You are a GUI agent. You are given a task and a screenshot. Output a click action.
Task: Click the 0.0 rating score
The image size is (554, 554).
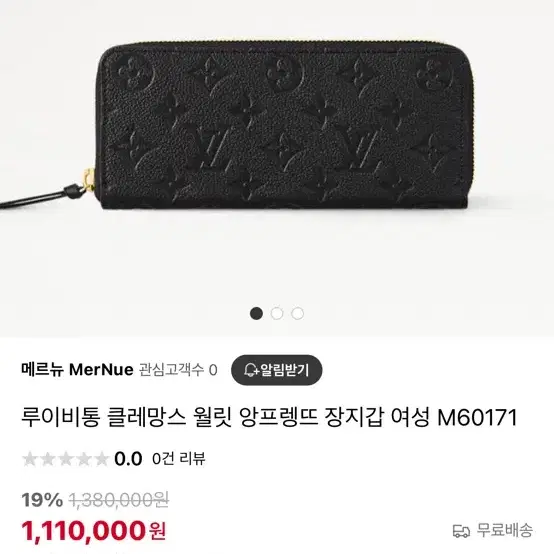click(x=128, y=459)
